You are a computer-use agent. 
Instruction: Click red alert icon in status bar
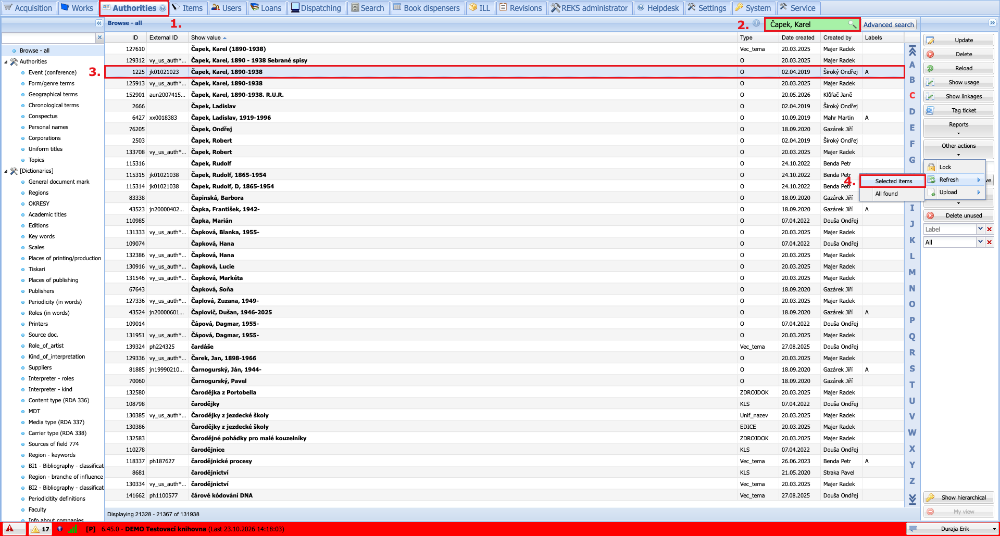(11, 529)
